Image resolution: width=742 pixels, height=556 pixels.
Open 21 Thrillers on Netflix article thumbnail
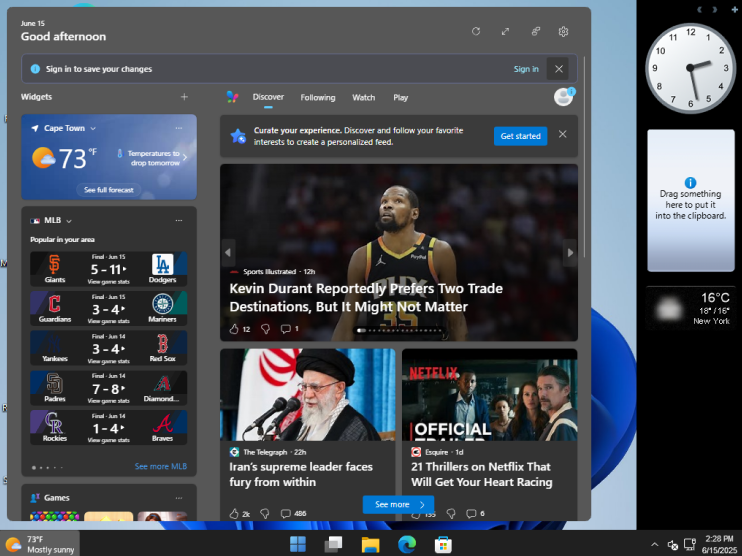490,395
